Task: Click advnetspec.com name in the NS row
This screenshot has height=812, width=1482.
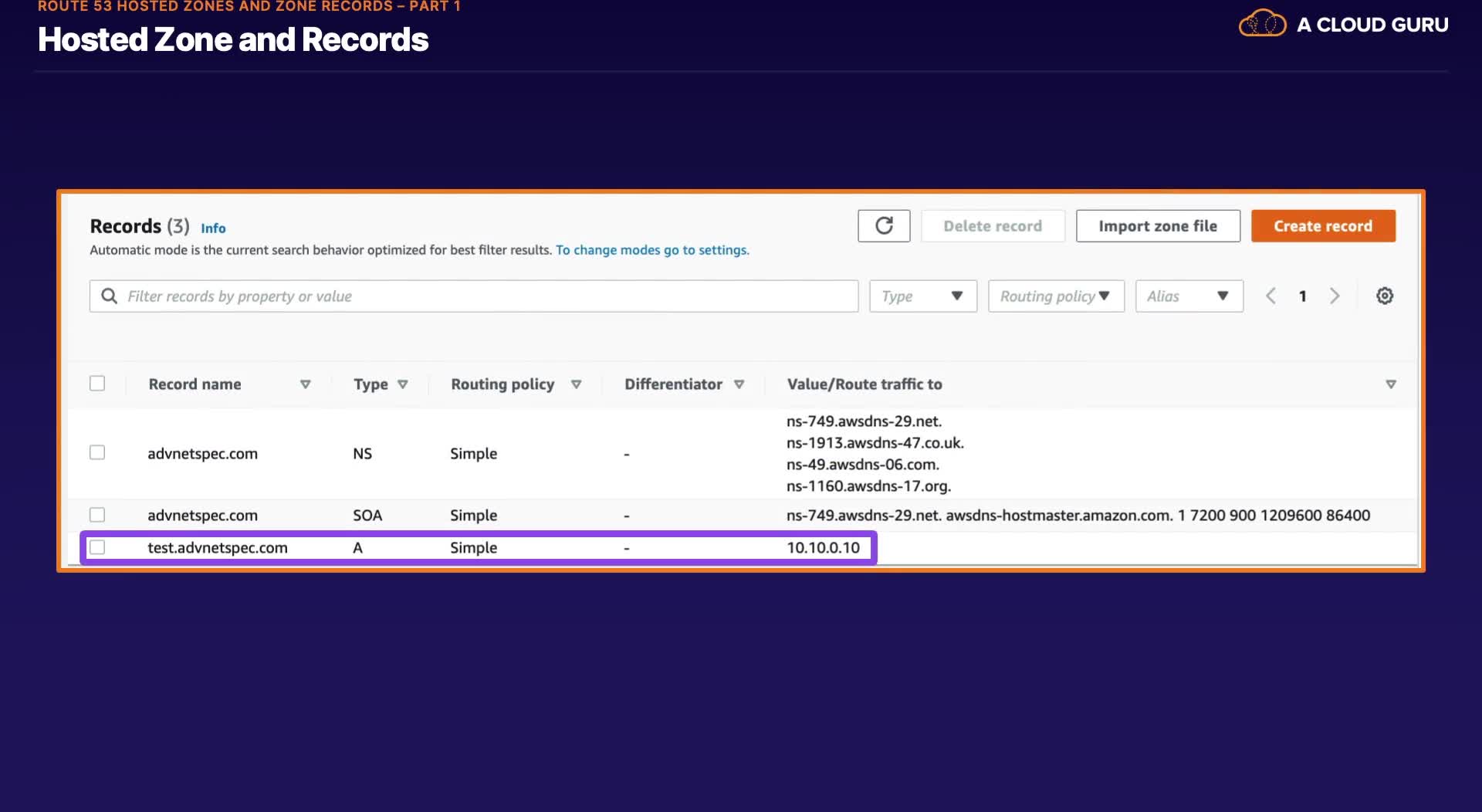Action: point(202,454)
